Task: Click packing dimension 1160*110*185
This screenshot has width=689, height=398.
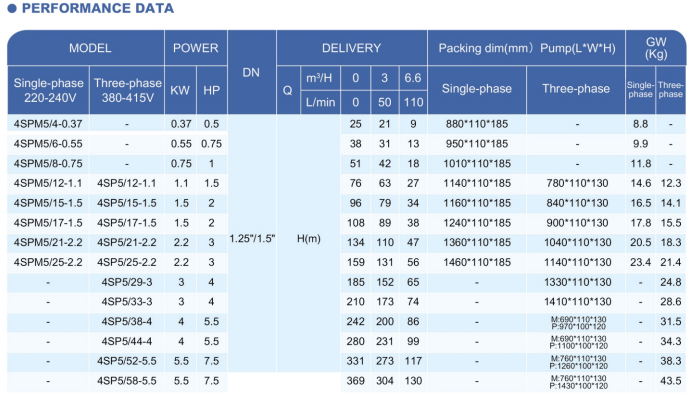Action: coord(477,203)
